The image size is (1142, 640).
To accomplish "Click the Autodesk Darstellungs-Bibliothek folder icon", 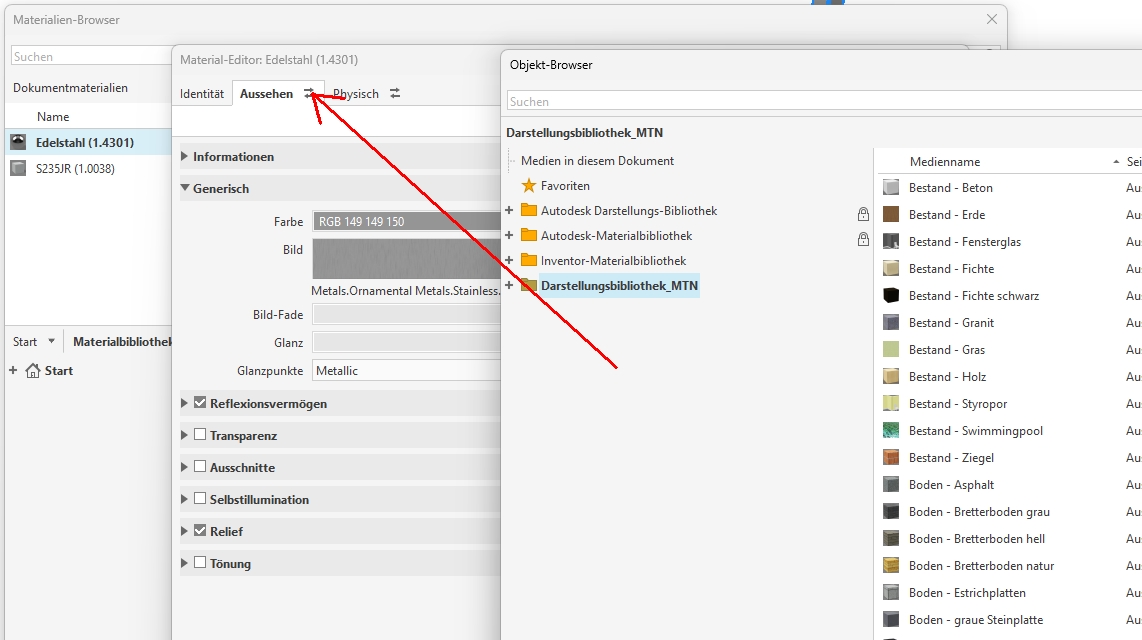I will pyautogui.click(x=529, y=210).
